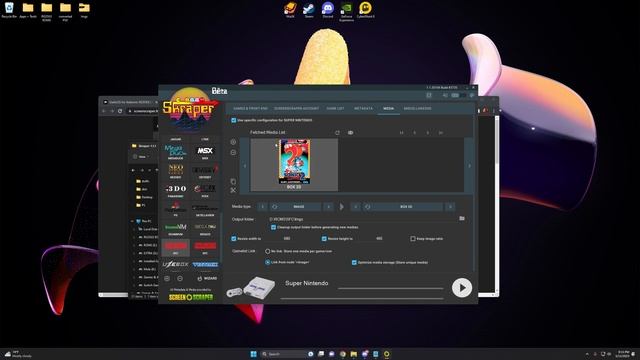Select the MegaDuck system logo
This screenshot has height=360, width=640.
(x=176, y=151)
